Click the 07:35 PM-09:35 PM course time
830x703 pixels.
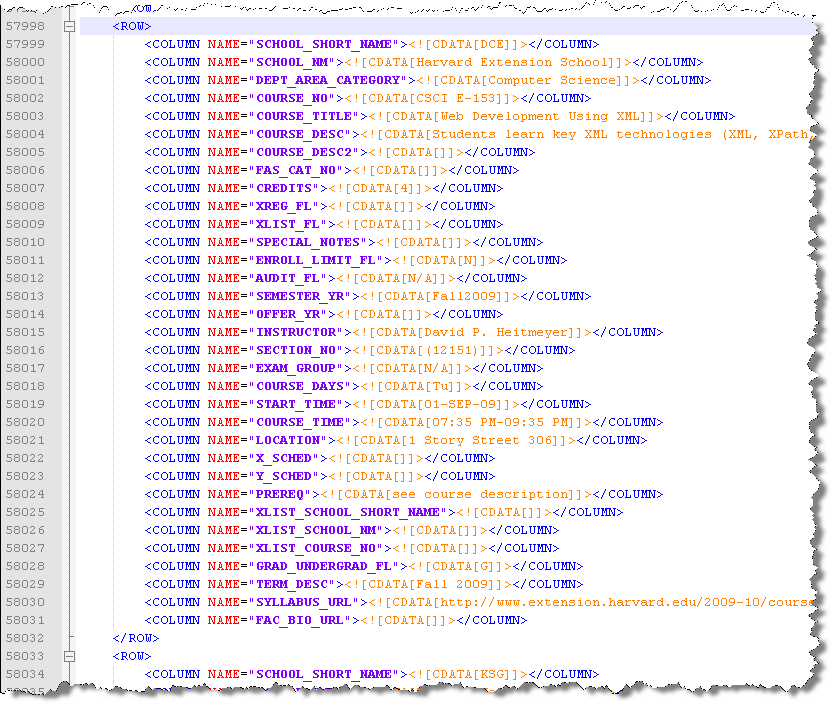(x=501, y=422)
